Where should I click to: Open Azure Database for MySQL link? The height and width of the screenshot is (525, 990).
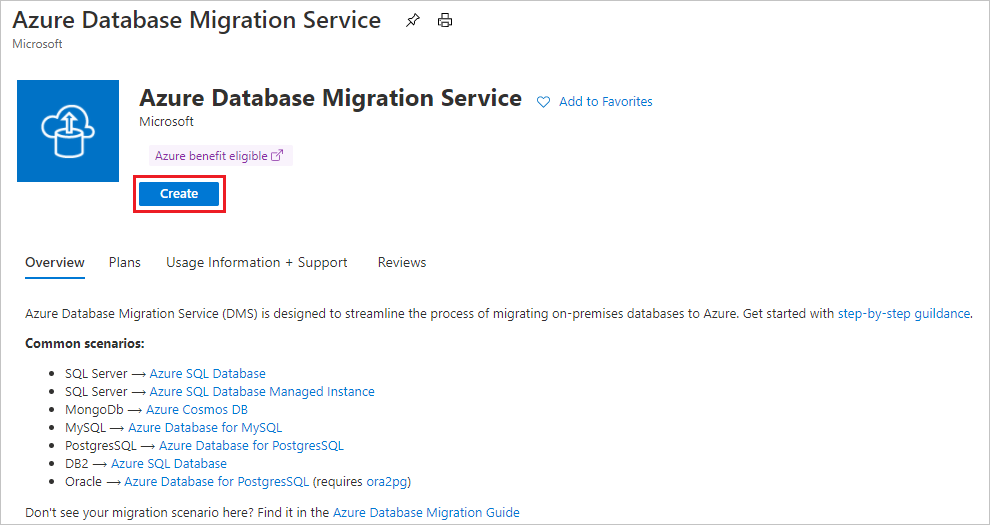point(205,428)
